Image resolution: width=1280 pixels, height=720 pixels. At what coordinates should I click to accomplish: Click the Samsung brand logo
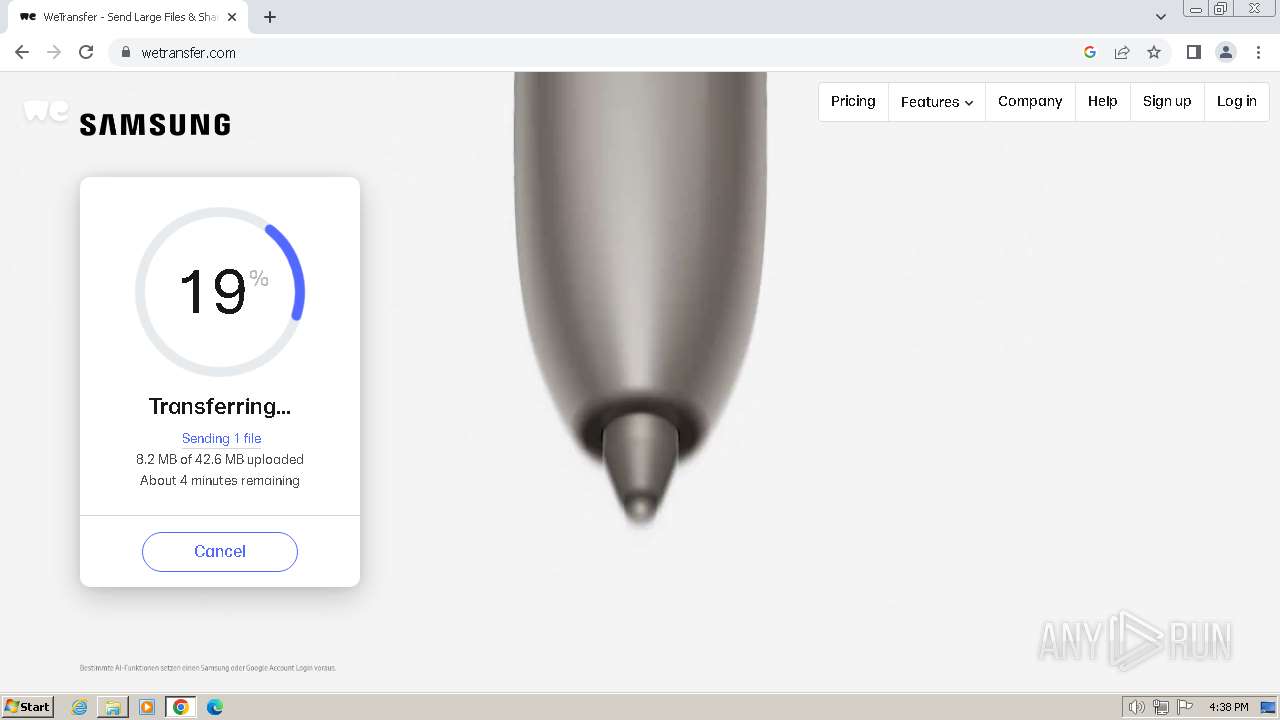[x=155, y=125]
